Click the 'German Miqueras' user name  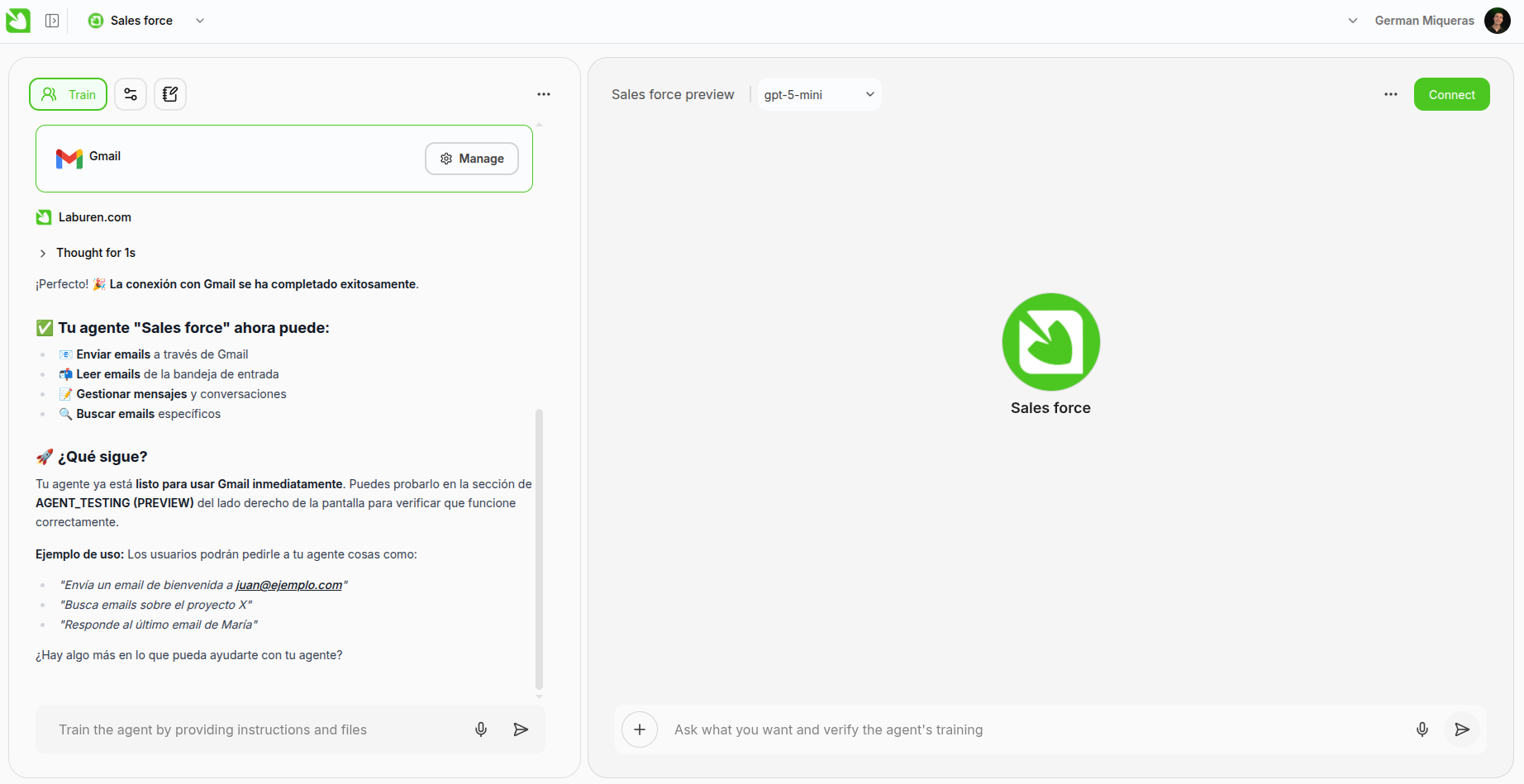click(1424, 21)
